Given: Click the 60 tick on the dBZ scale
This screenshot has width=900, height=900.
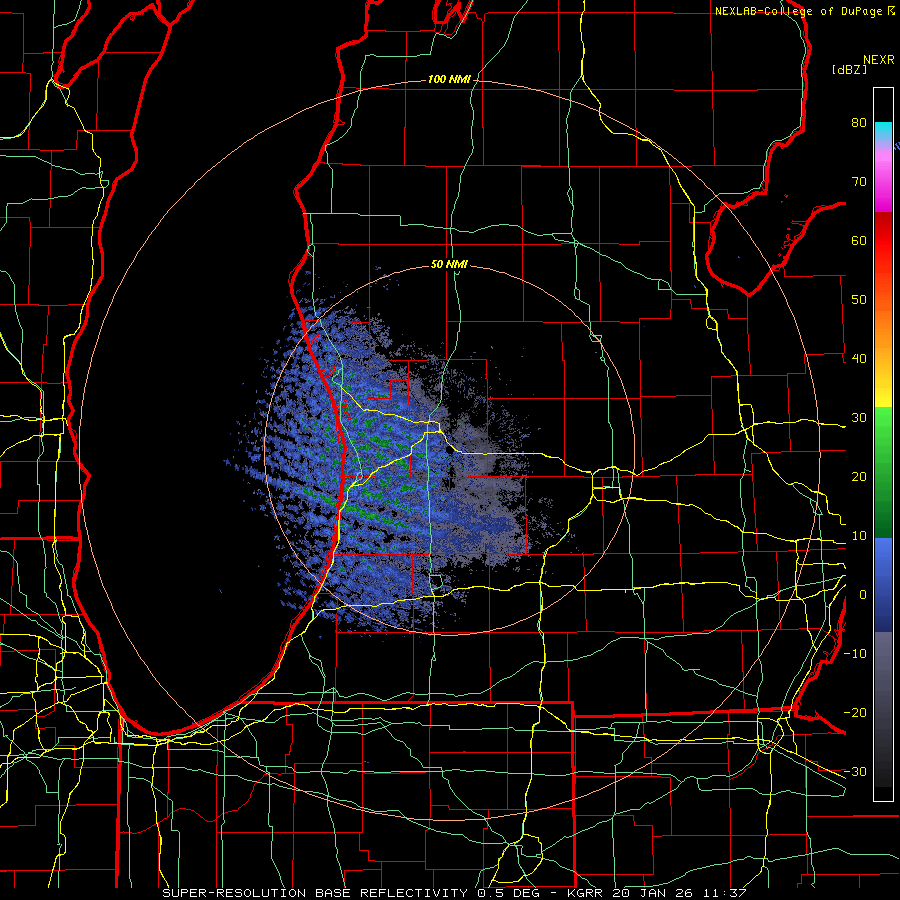Looking at the screenshot, I should coord(859,241).
